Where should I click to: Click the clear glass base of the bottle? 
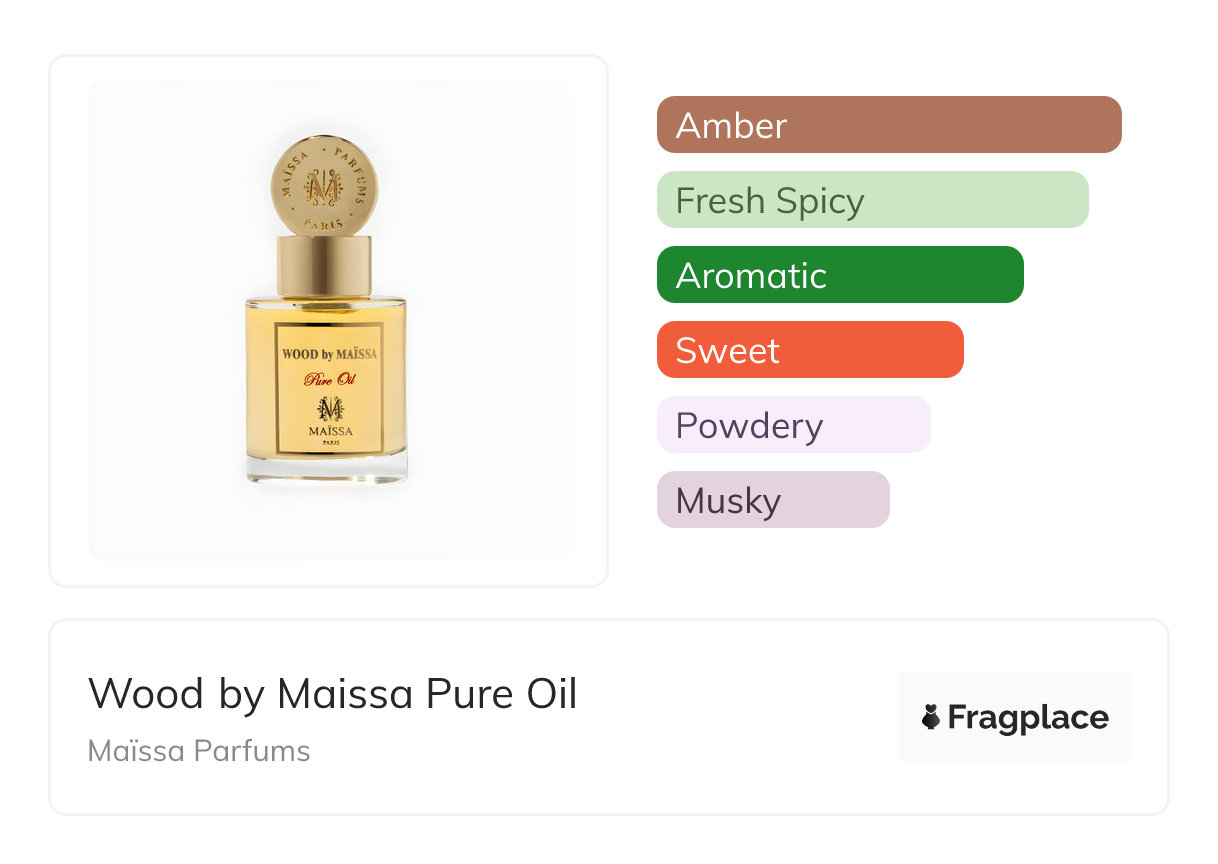pyautogui.click(x=327, y=469)
